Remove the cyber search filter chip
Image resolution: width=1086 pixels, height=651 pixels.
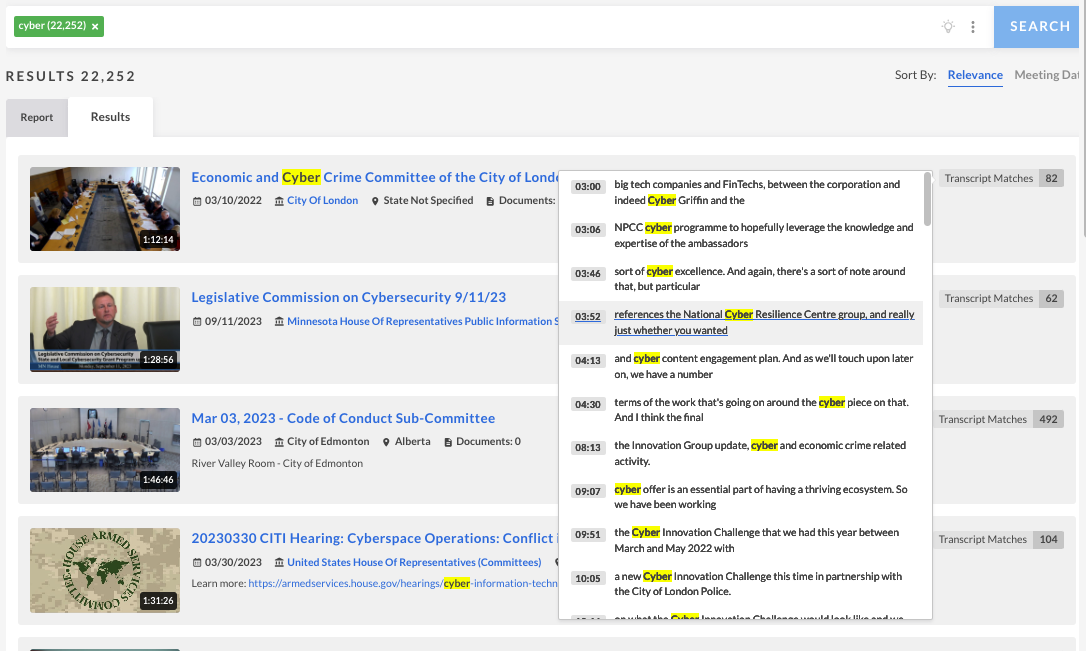click(x=95, y=27)
